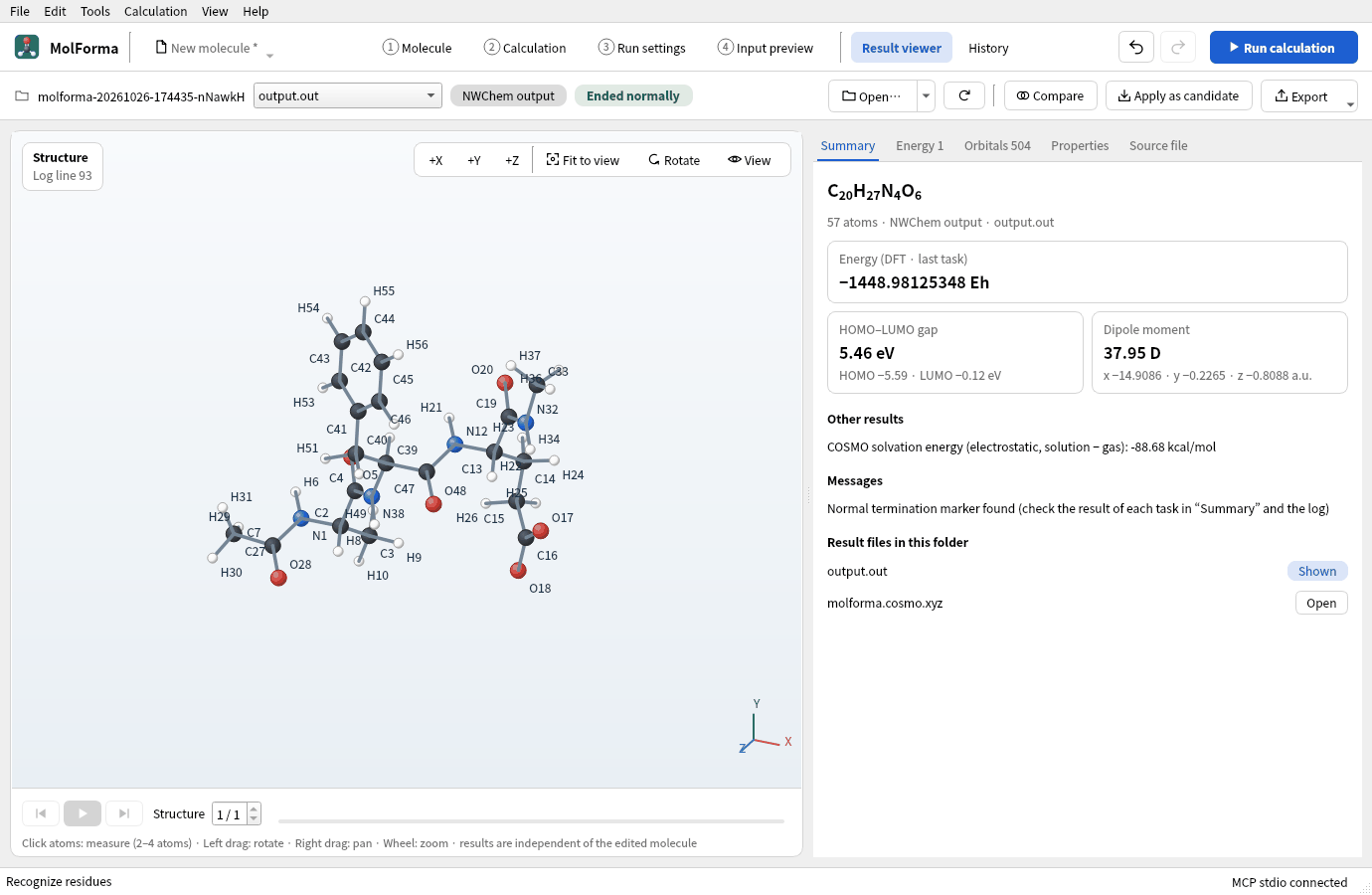
Task: Select the Result viewer tab
Action: (x=902, y=48)
